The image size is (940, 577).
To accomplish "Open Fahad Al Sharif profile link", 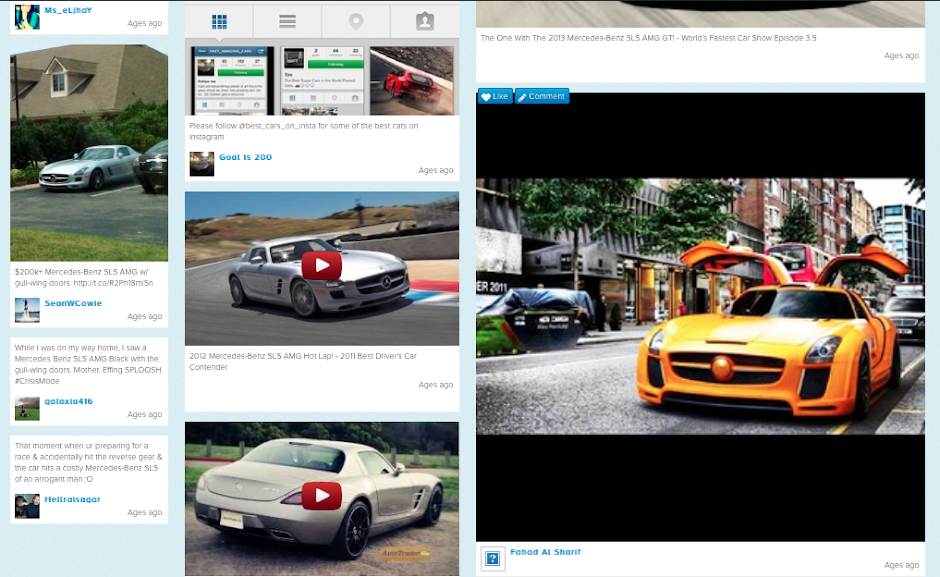I will click(546, 552).
